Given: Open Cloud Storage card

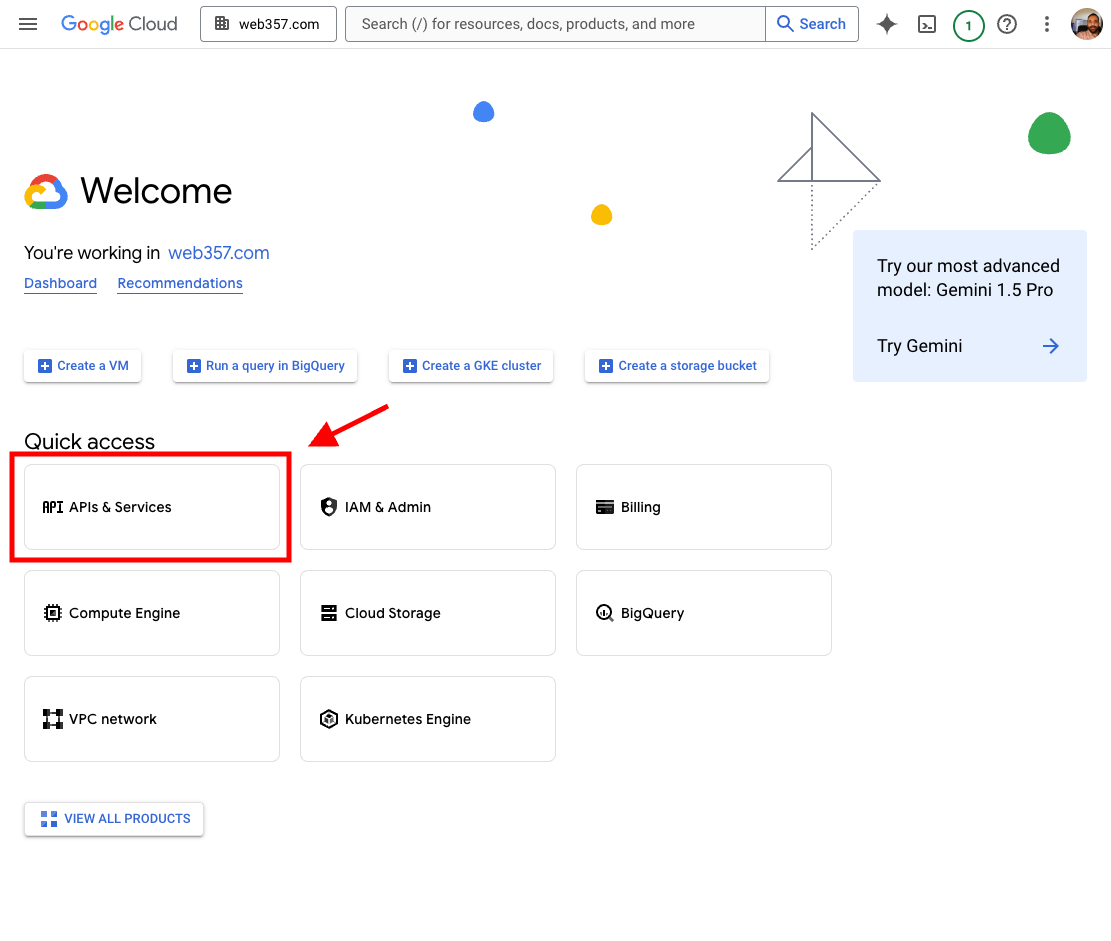Looking at the screenshot, I should pyautogui.click(x=428, y=613).
